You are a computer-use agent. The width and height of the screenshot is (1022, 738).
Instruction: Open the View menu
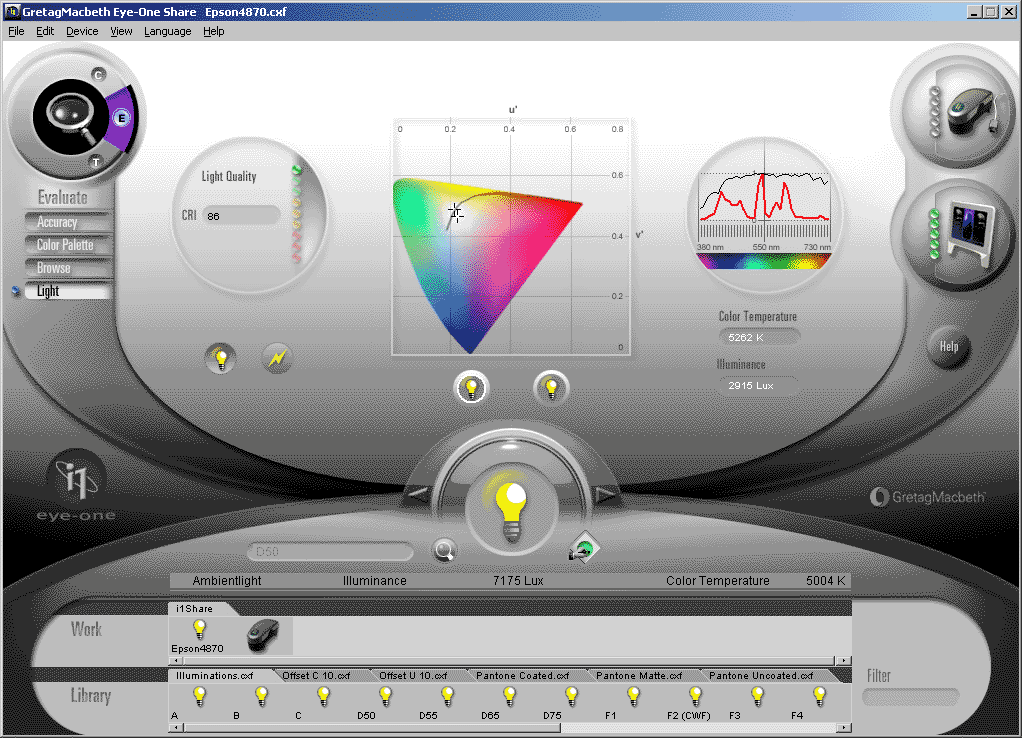click(121, 31)
